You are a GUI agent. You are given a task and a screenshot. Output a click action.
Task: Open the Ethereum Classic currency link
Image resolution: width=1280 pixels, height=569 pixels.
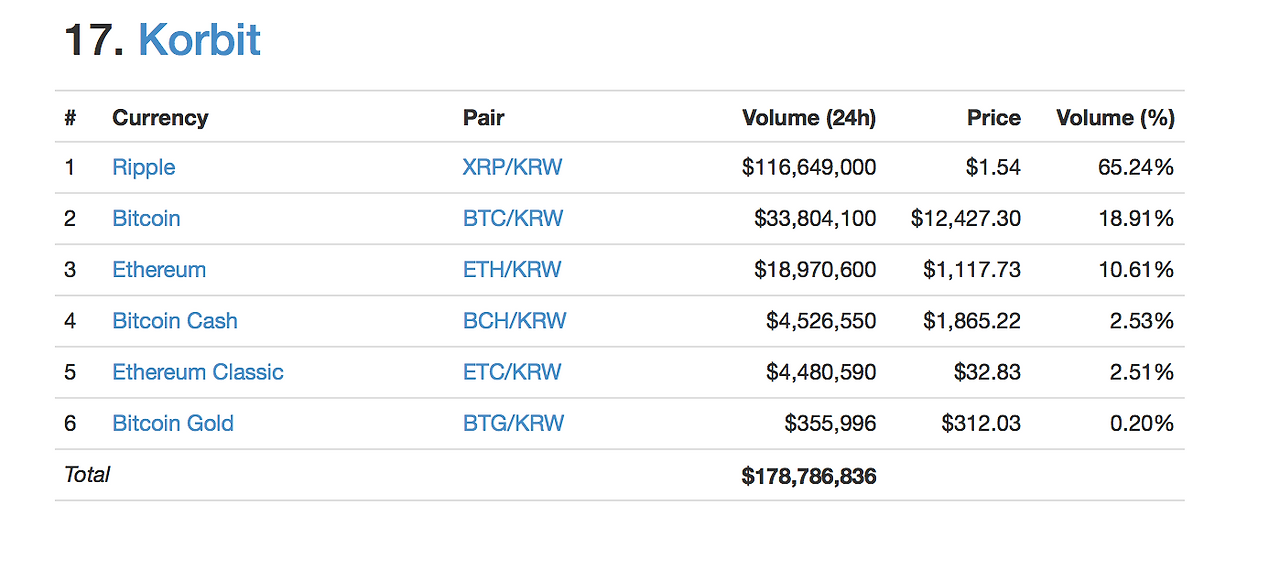[198, 372]
